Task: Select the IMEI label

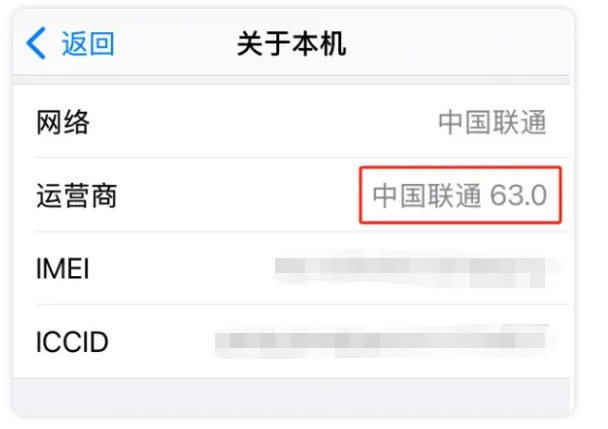Action: [x=62, y=268]
